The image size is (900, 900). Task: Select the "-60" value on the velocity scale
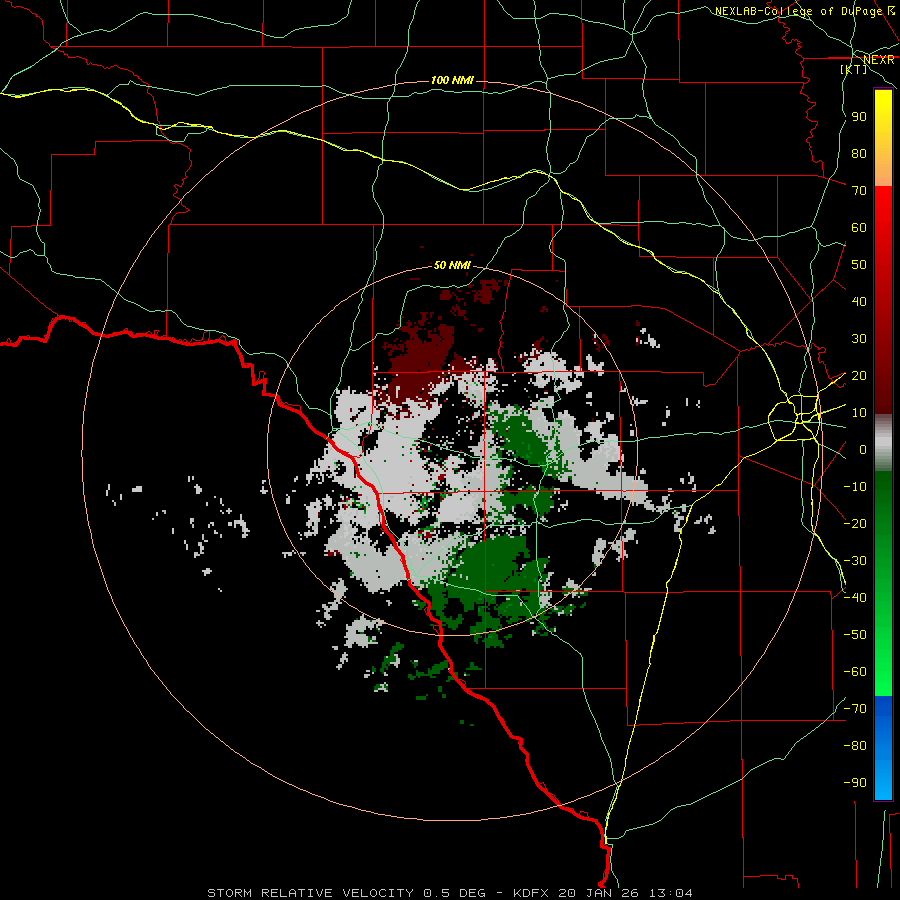click(855, 672)
